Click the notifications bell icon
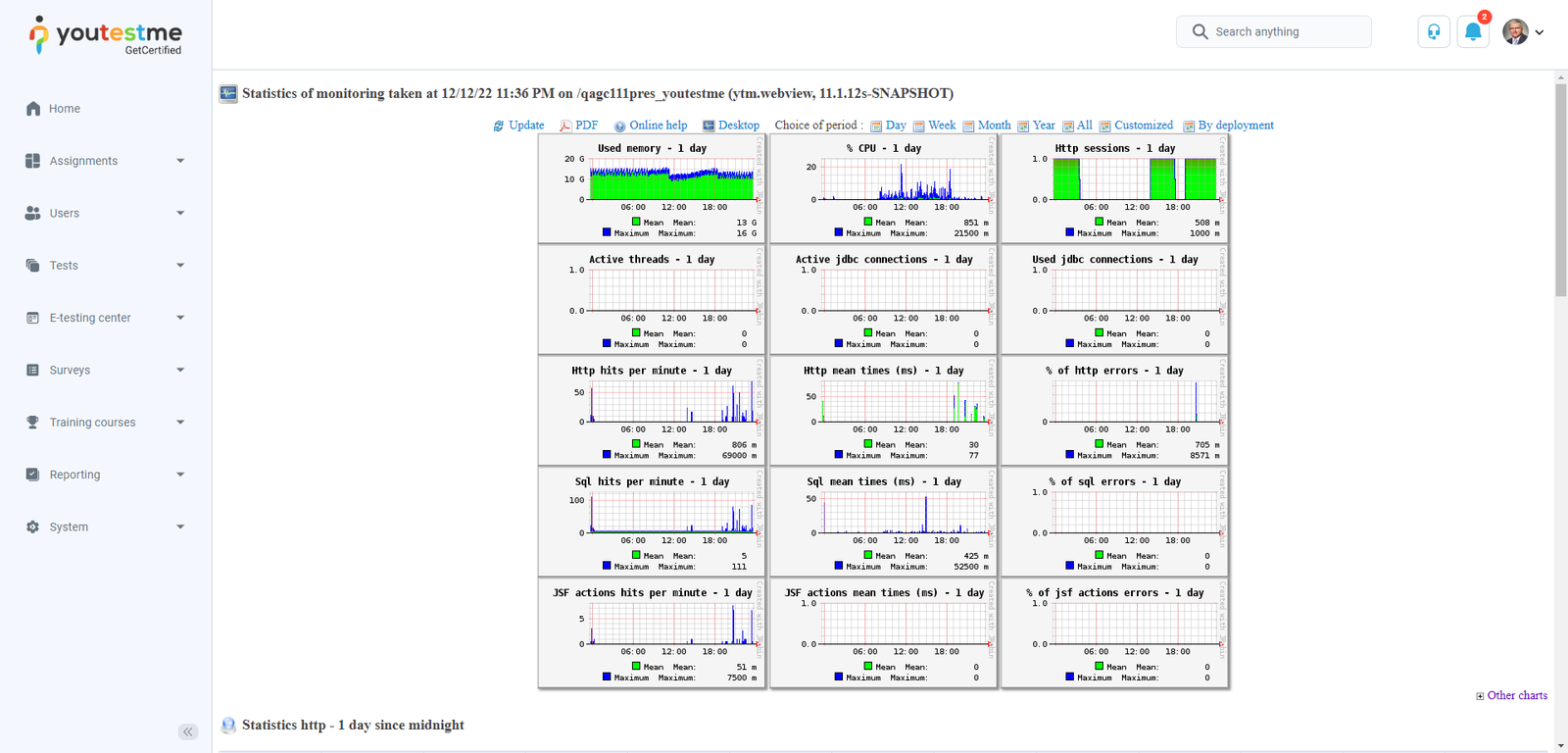The width and height of the screenshot is (1568, 753). click(x=1472, y=32)
